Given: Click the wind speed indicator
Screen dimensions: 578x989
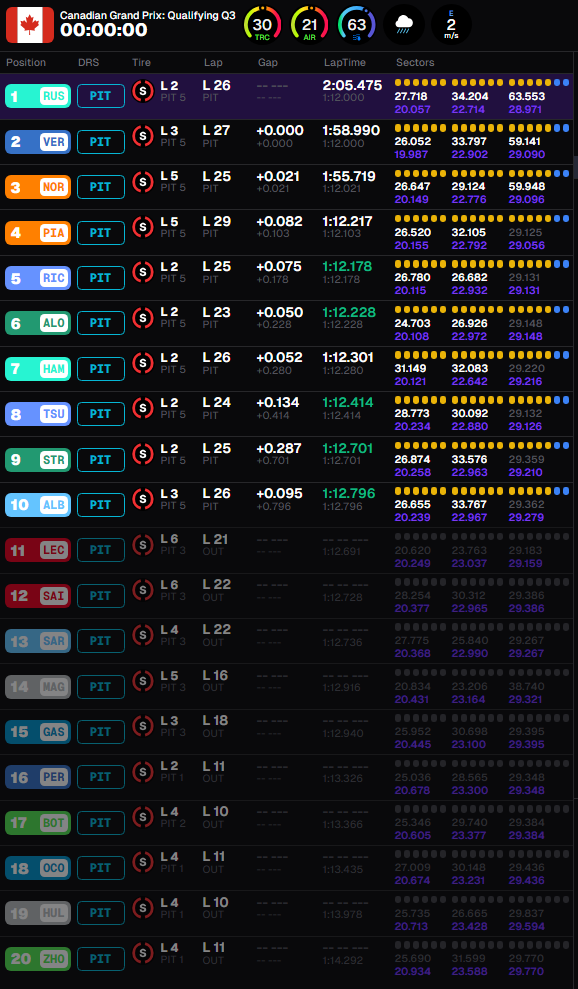Looking at the screenshot, I should click(x=451, y=25).
